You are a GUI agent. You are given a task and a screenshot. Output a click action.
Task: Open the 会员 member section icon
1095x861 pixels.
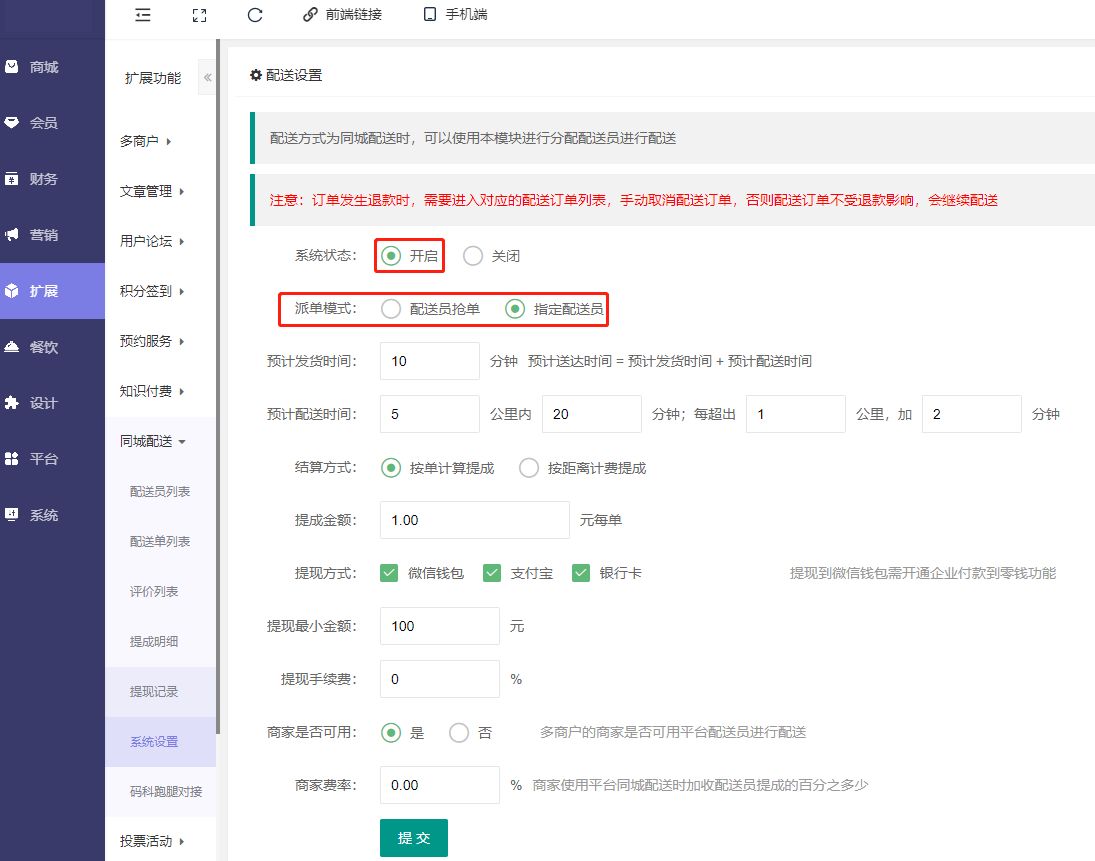pos(12,123)
